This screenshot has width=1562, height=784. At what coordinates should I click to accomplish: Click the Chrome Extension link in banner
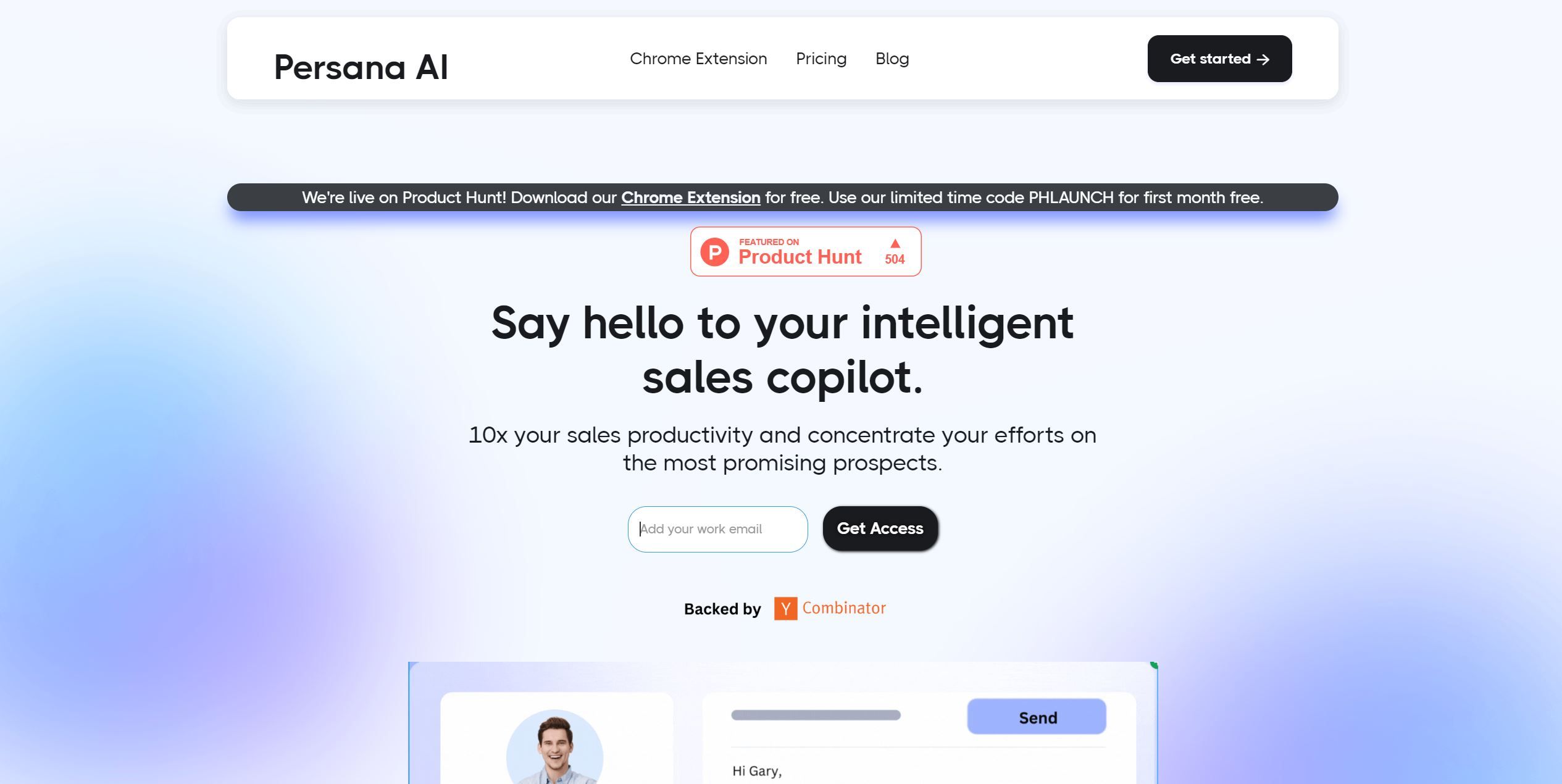[x=690, y=196]
